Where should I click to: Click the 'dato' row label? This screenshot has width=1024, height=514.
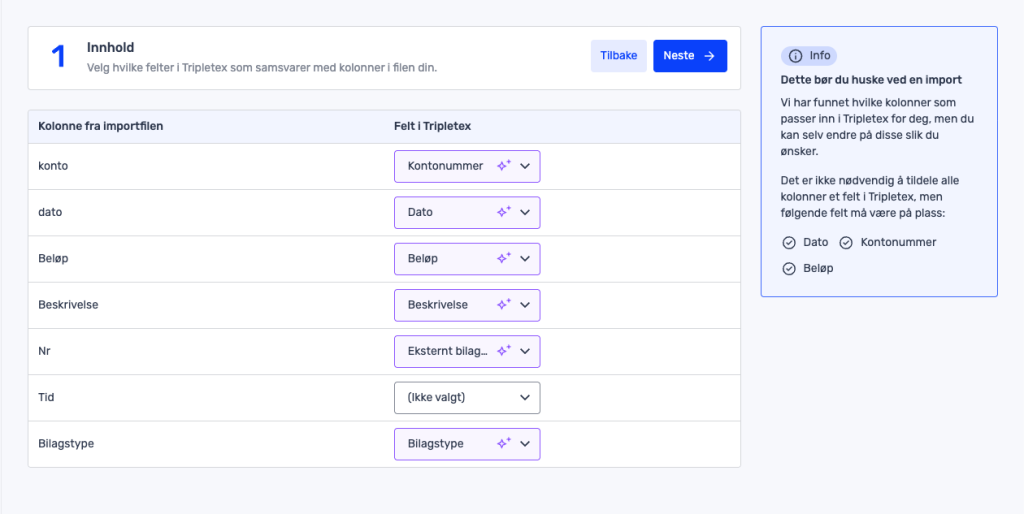pos(50,212)
